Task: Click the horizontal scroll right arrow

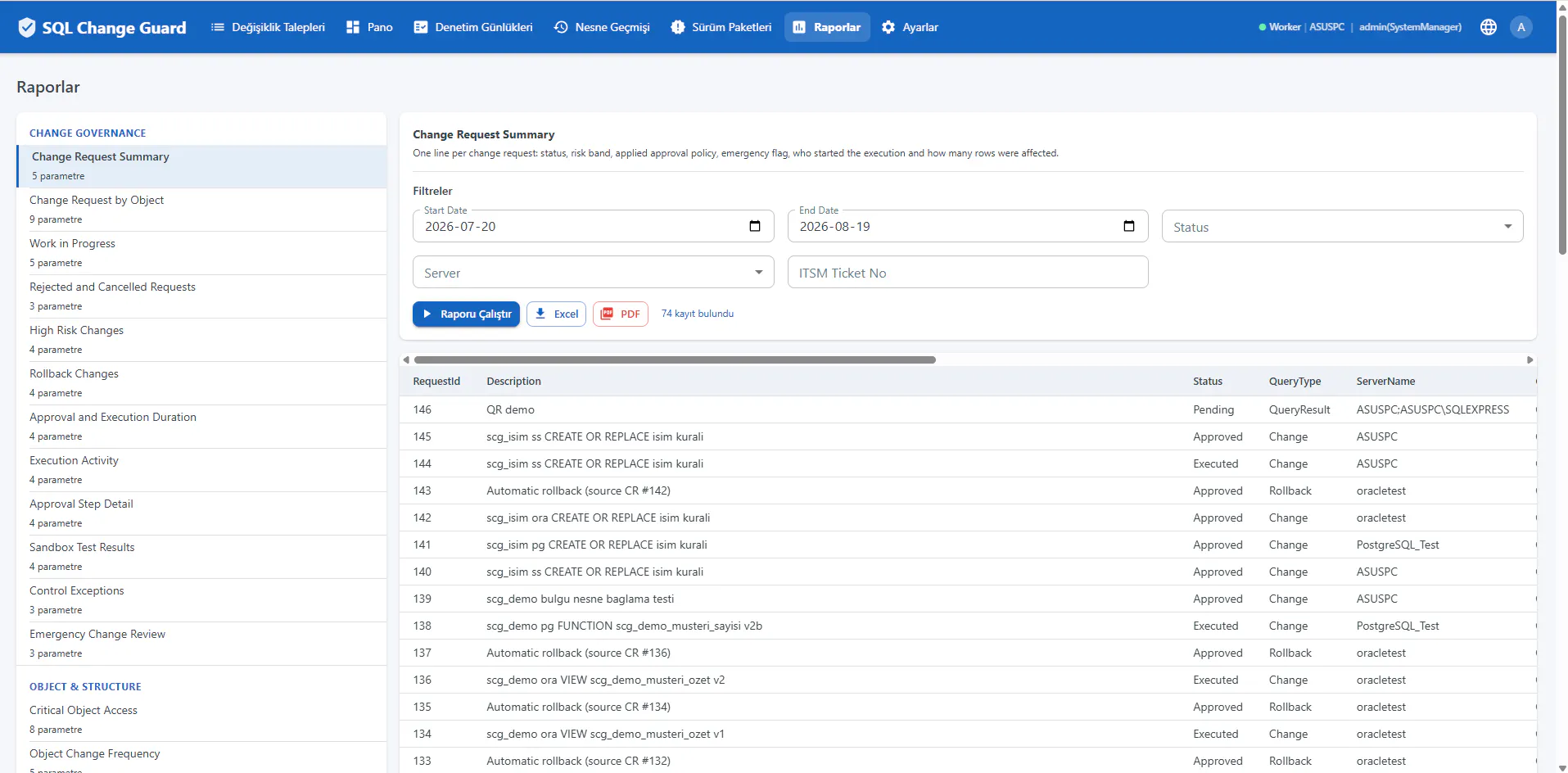Action: tap(1530, 359)
